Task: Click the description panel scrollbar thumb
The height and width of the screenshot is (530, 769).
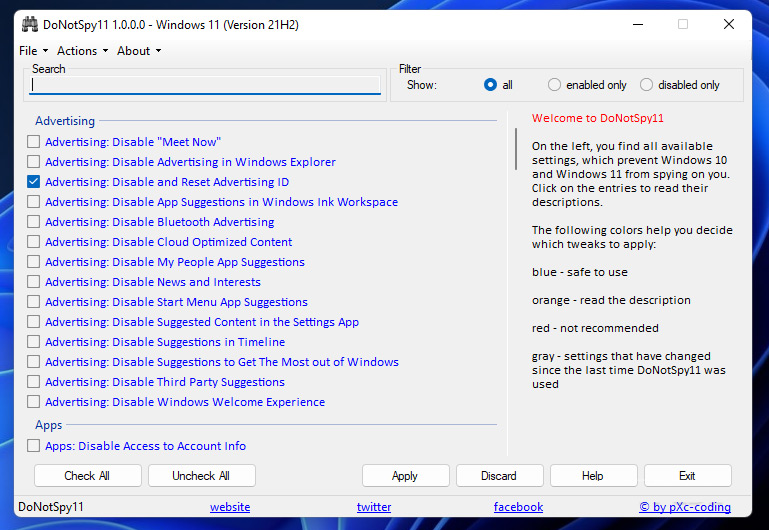Action: pyautogui.click(x=516, y=149)
